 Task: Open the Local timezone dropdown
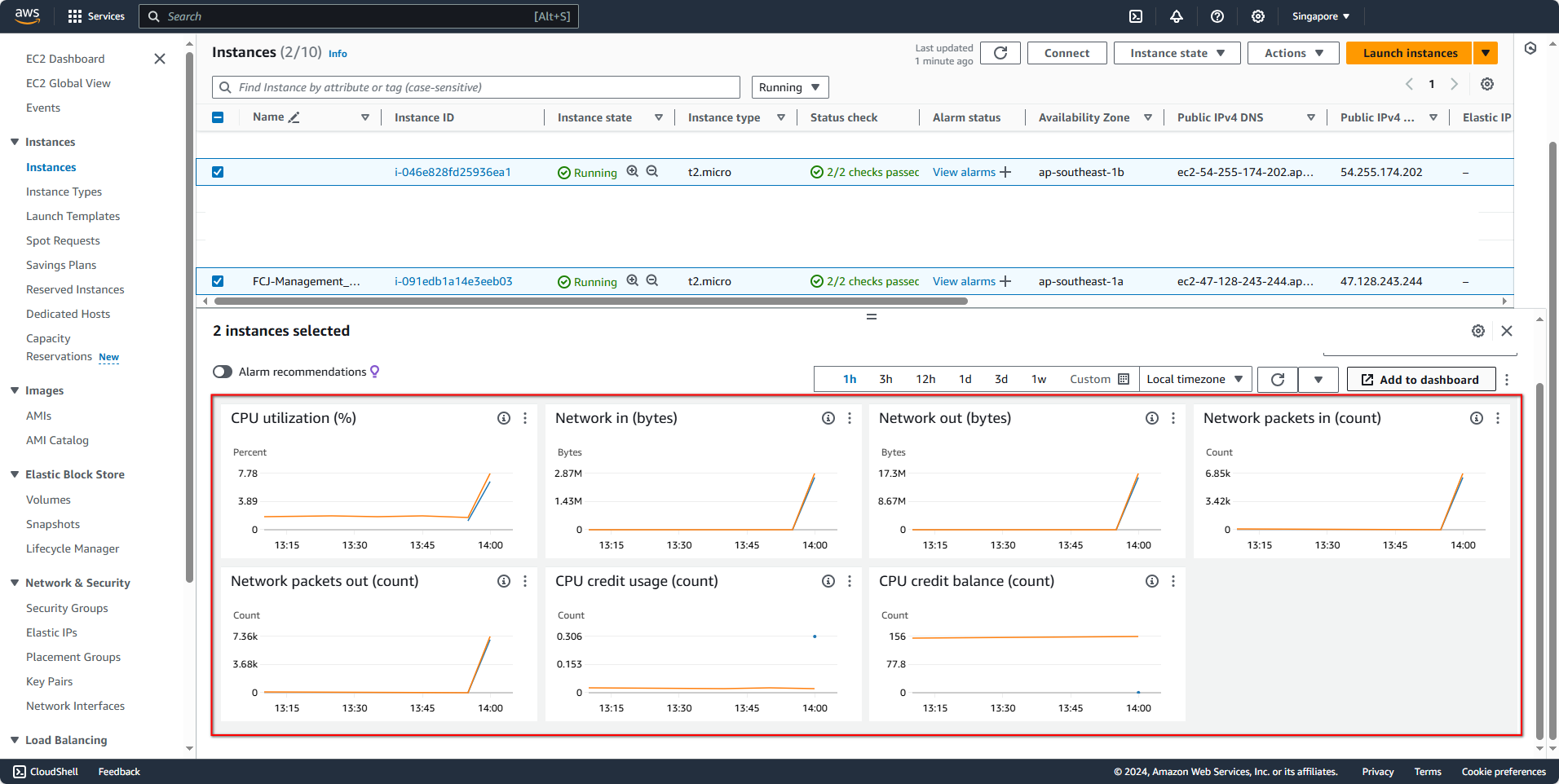[1195, 380]
